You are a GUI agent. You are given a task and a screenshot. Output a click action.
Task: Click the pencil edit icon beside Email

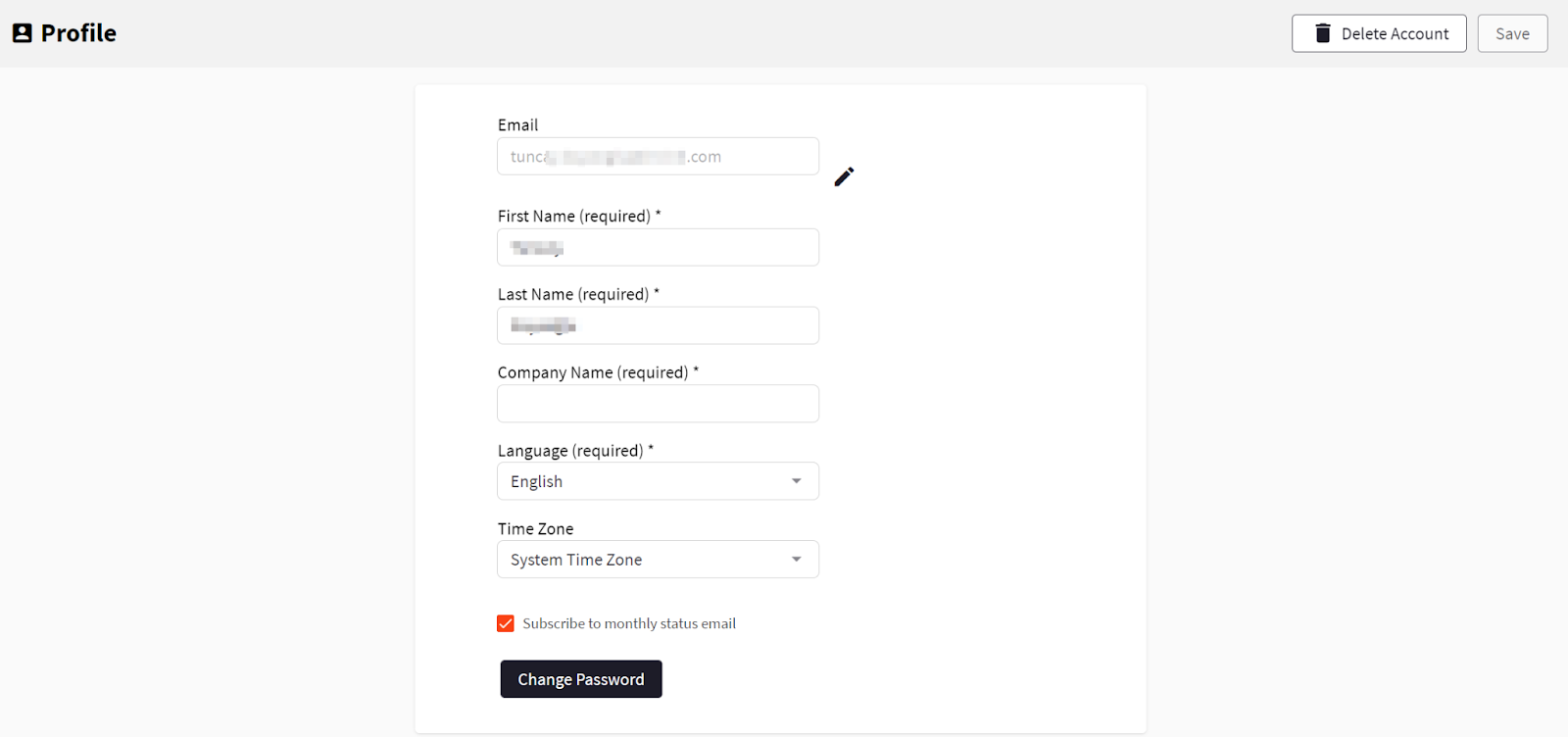[x=844, y=176]
